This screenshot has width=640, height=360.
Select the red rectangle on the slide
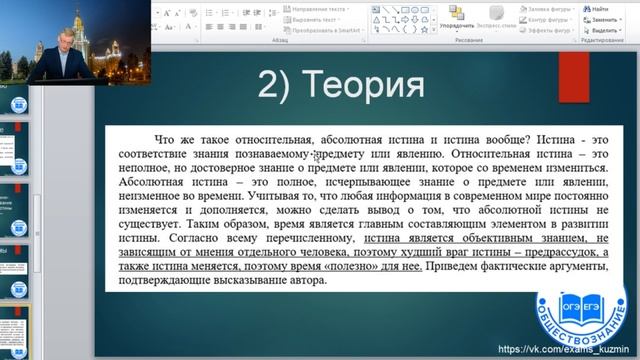574,78
